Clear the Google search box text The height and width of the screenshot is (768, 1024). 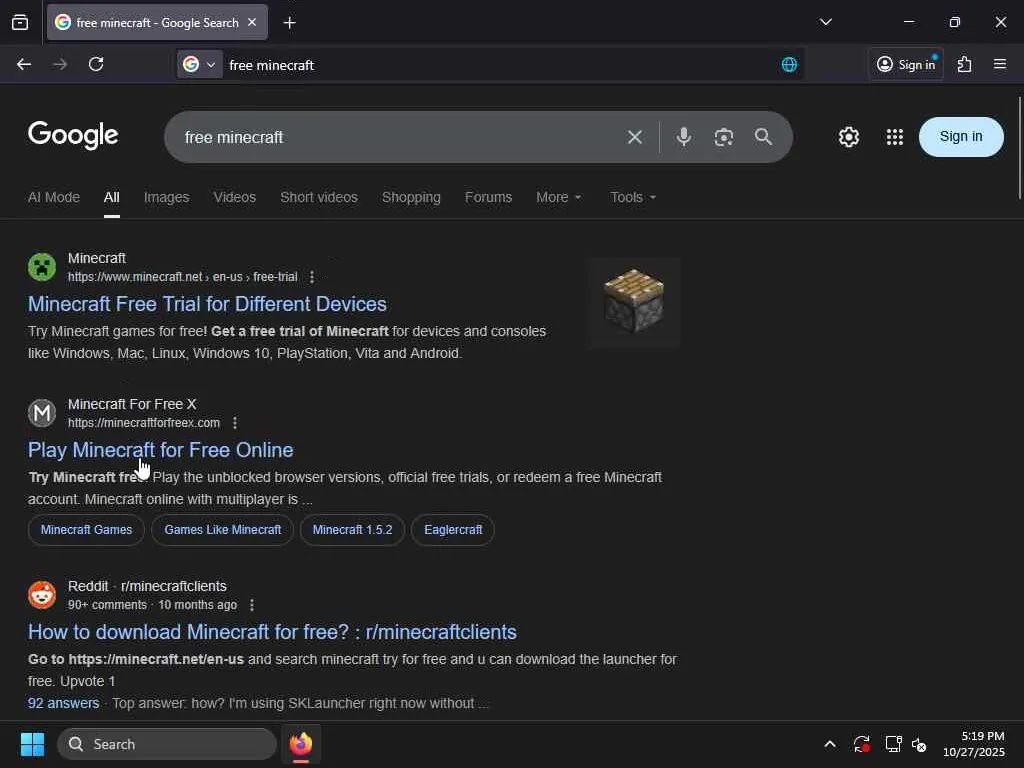[x=635, y=137]
